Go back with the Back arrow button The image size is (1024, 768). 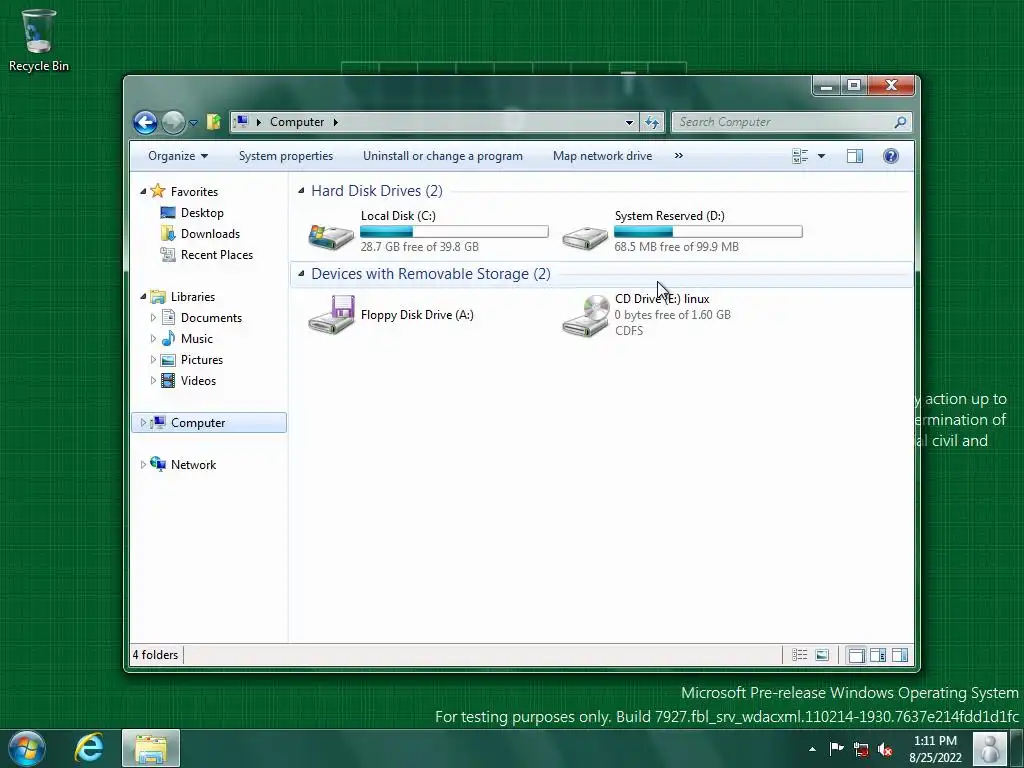click(145, 122)
